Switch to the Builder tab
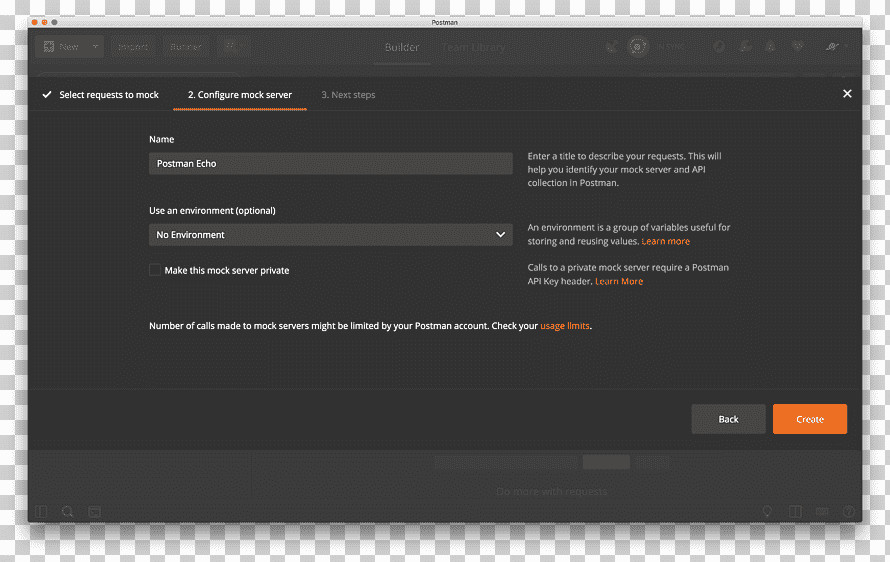The image size is (890, 562). tap(402, 48)
